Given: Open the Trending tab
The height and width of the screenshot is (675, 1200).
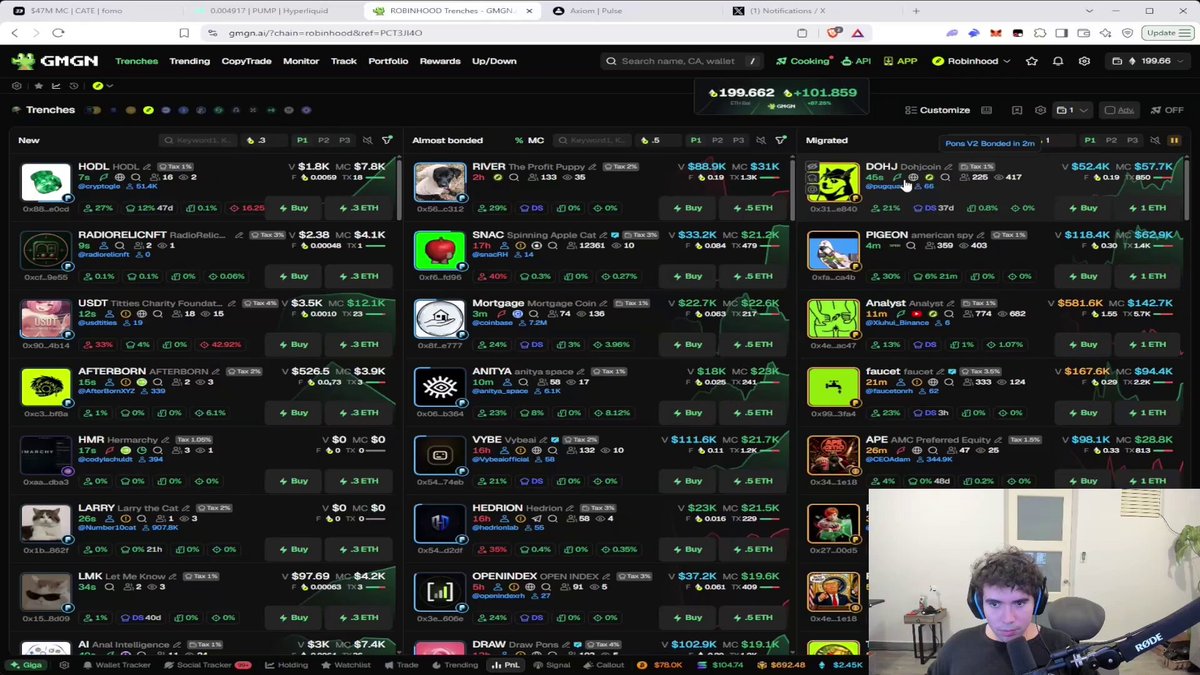Looking at the screenshot, I should [189, 61].
